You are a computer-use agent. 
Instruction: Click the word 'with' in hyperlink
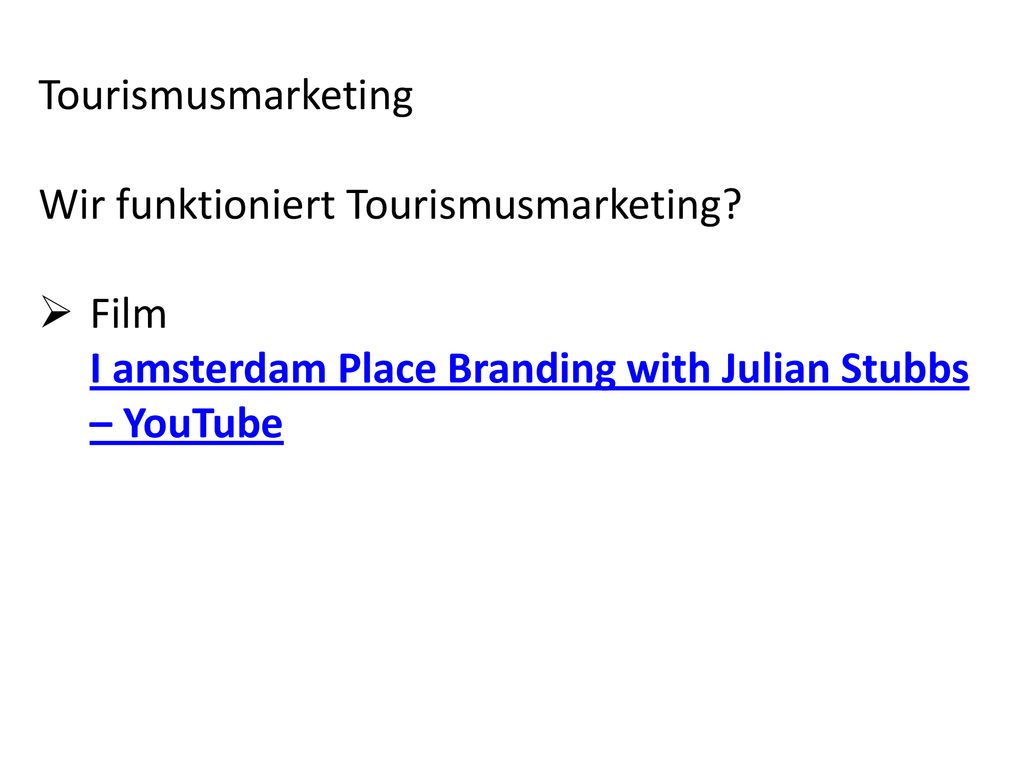(x=668, y=368)
